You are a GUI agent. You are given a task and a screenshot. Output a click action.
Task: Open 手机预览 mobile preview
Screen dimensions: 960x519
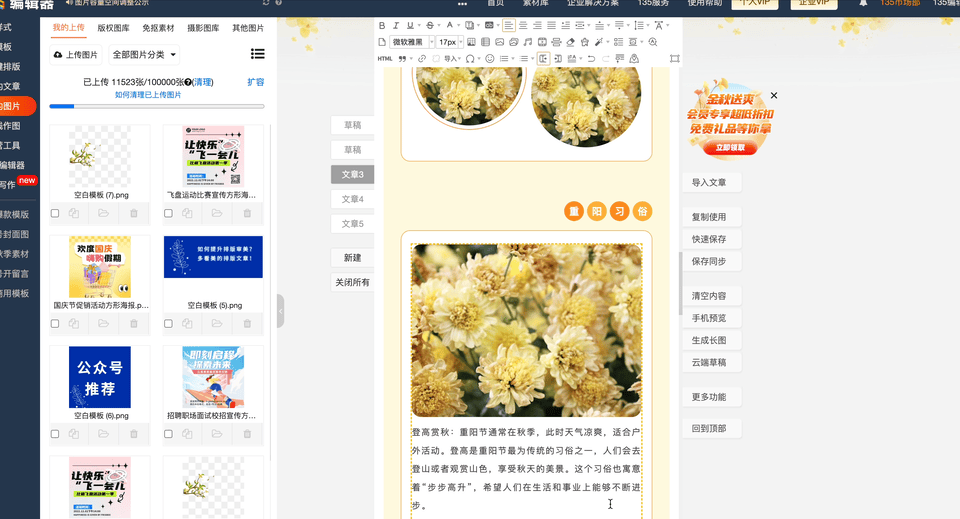tap(711, 318)
